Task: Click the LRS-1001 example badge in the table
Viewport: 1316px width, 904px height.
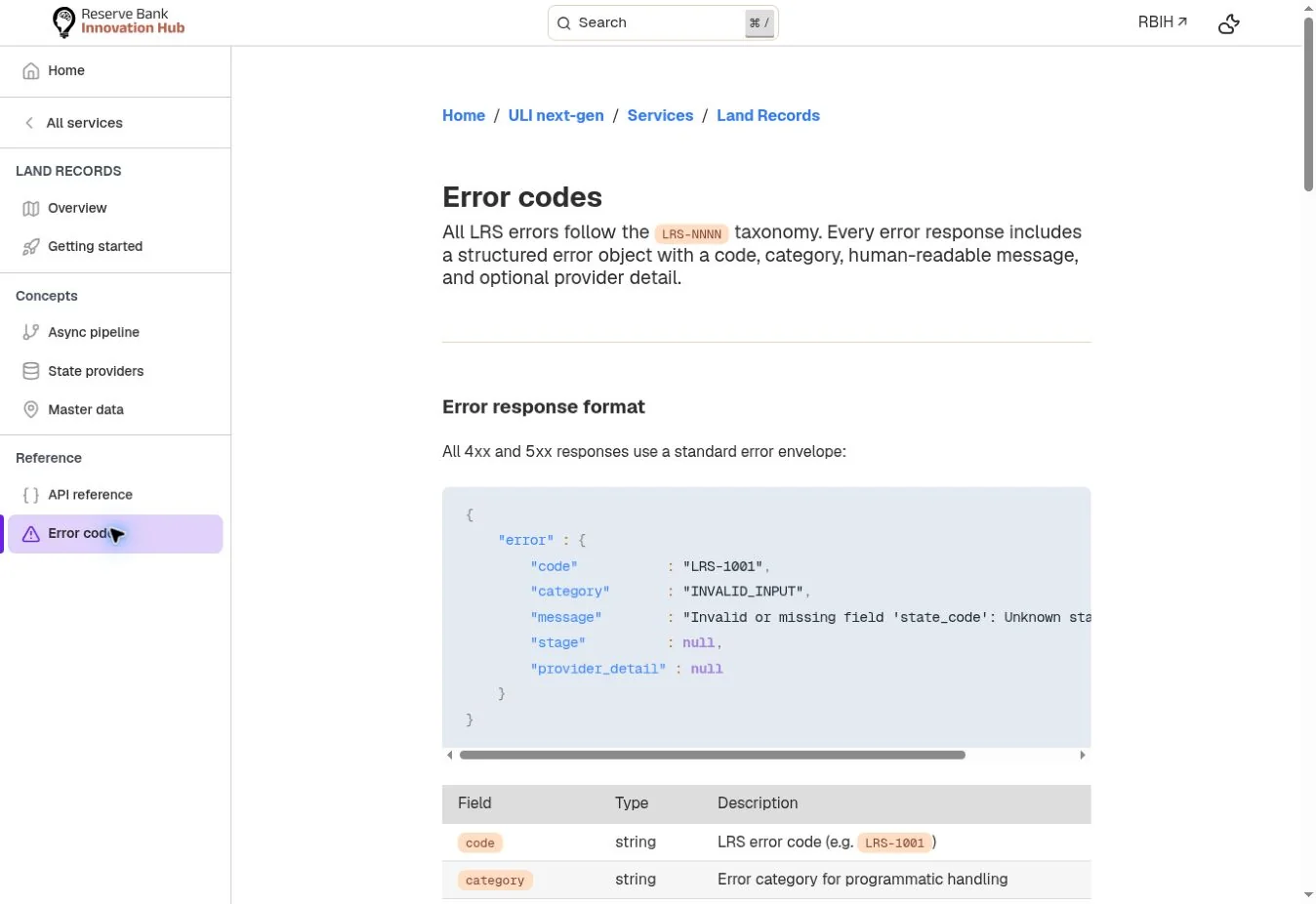Action: pyautogui.click(x=894, y=843)
